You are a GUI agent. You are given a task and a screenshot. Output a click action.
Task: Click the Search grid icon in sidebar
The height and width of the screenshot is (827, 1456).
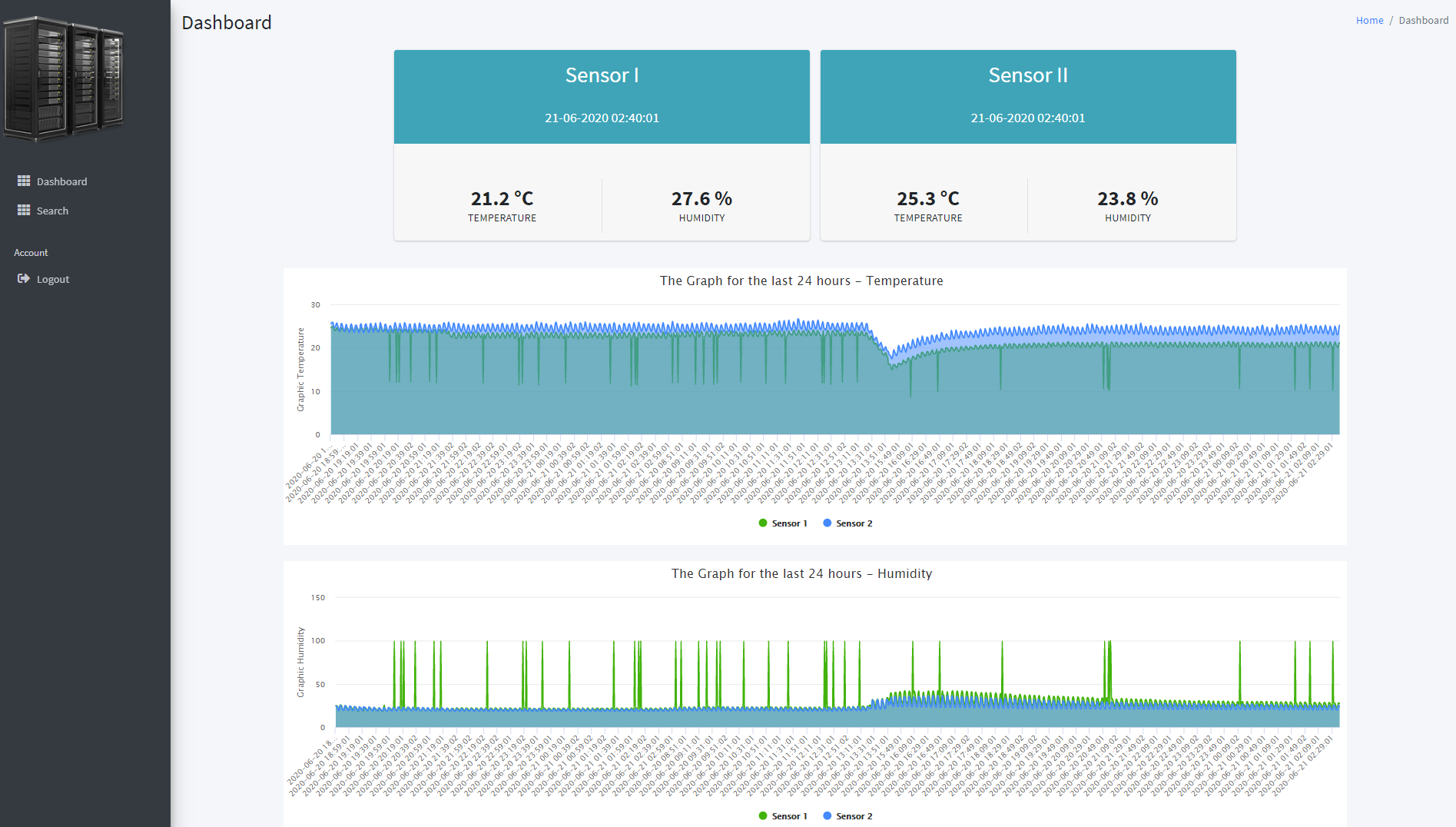[x=24, y=211]
